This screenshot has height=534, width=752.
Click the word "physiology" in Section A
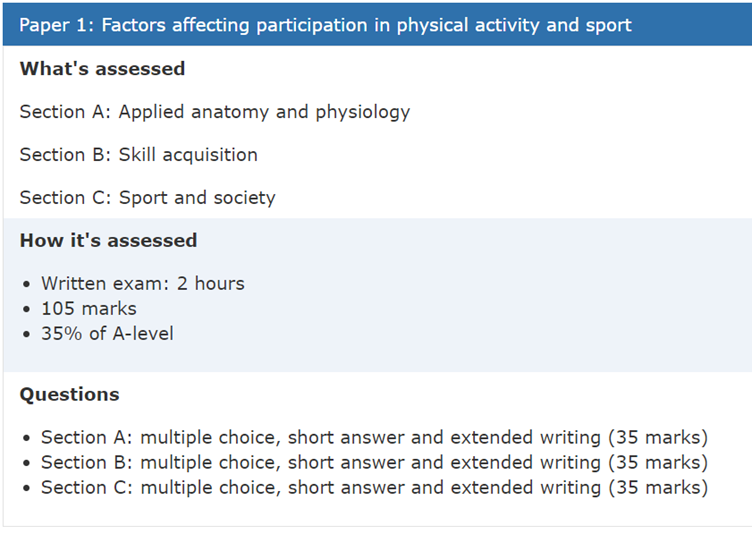click(x=363, y=113)
